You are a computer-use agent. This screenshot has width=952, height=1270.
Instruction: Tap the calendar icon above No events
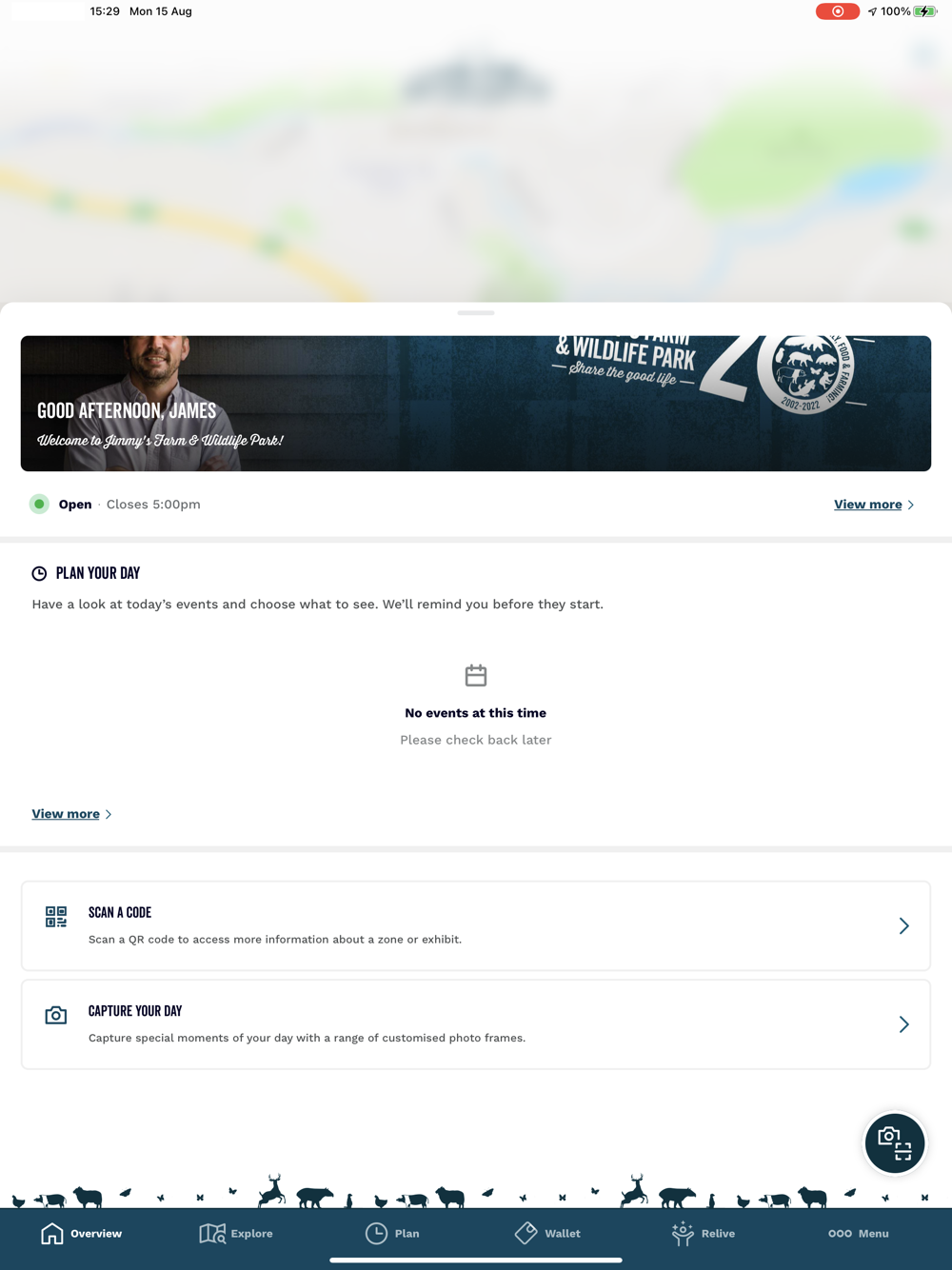point(476,676)
